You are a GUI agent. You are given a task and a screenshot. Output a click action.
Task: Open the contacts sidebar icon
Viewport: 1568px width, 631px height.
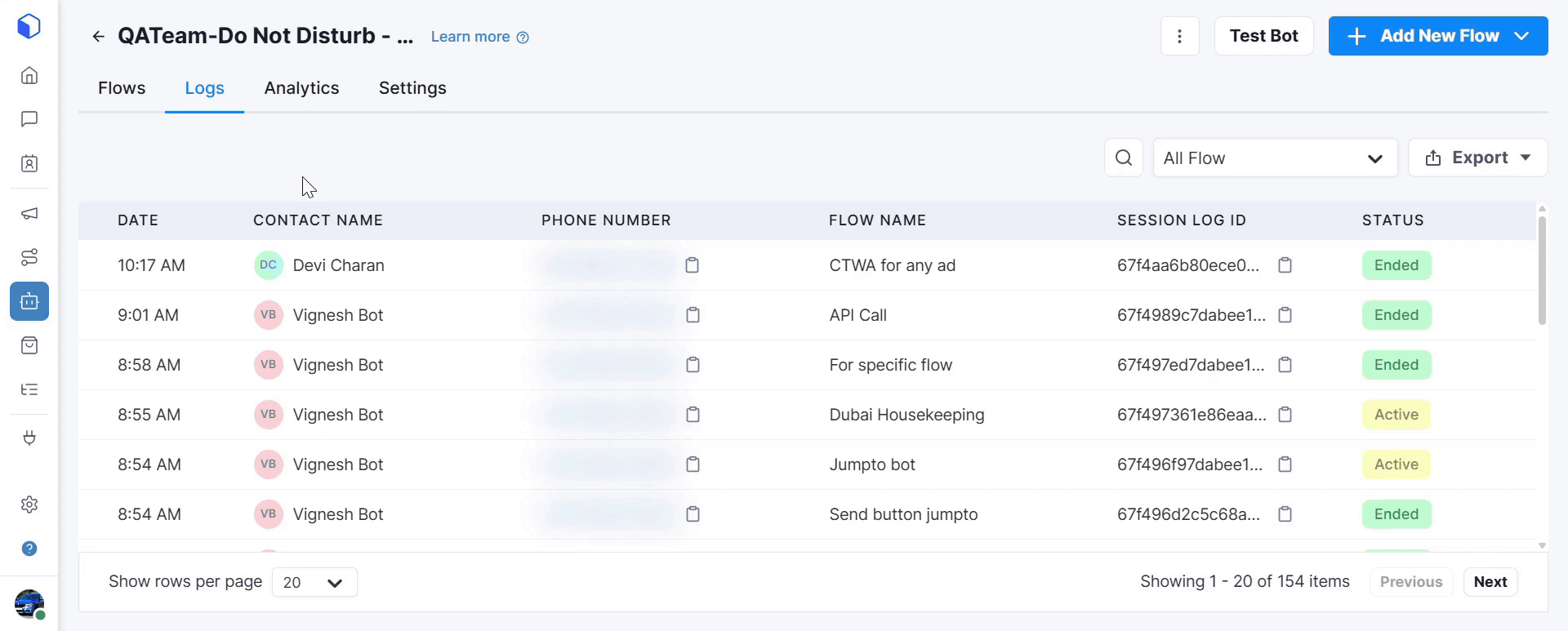pos(29,163)
